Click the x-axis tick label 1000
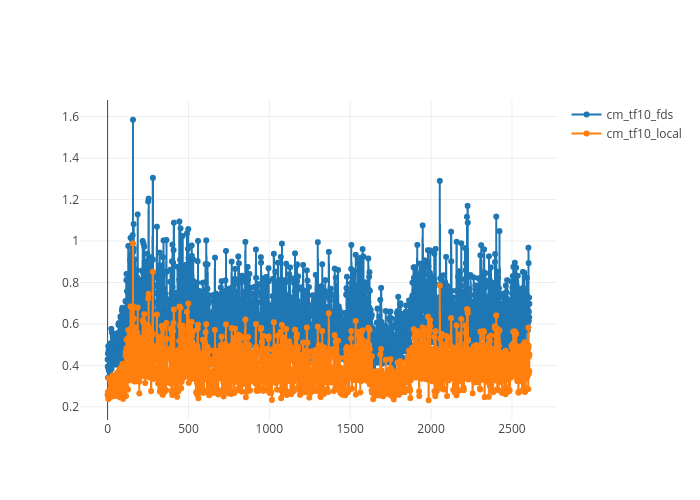Screen dimensions: 700x500 pyautogui.click(x=269, y=428)
